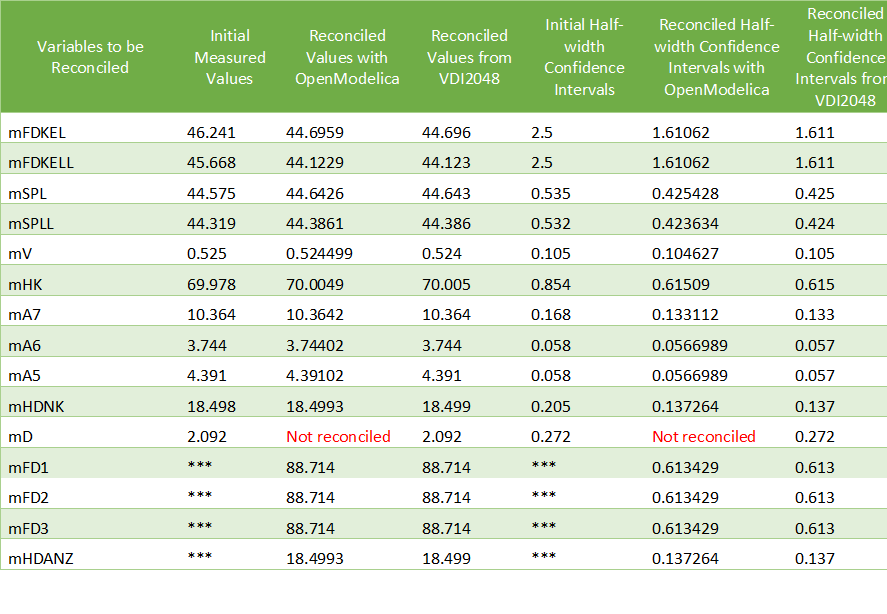The height and width of the screenshot is (614, 887).
Task: Click 'Reconciled Values with OpenModelica' header
Action: (348, 57)
